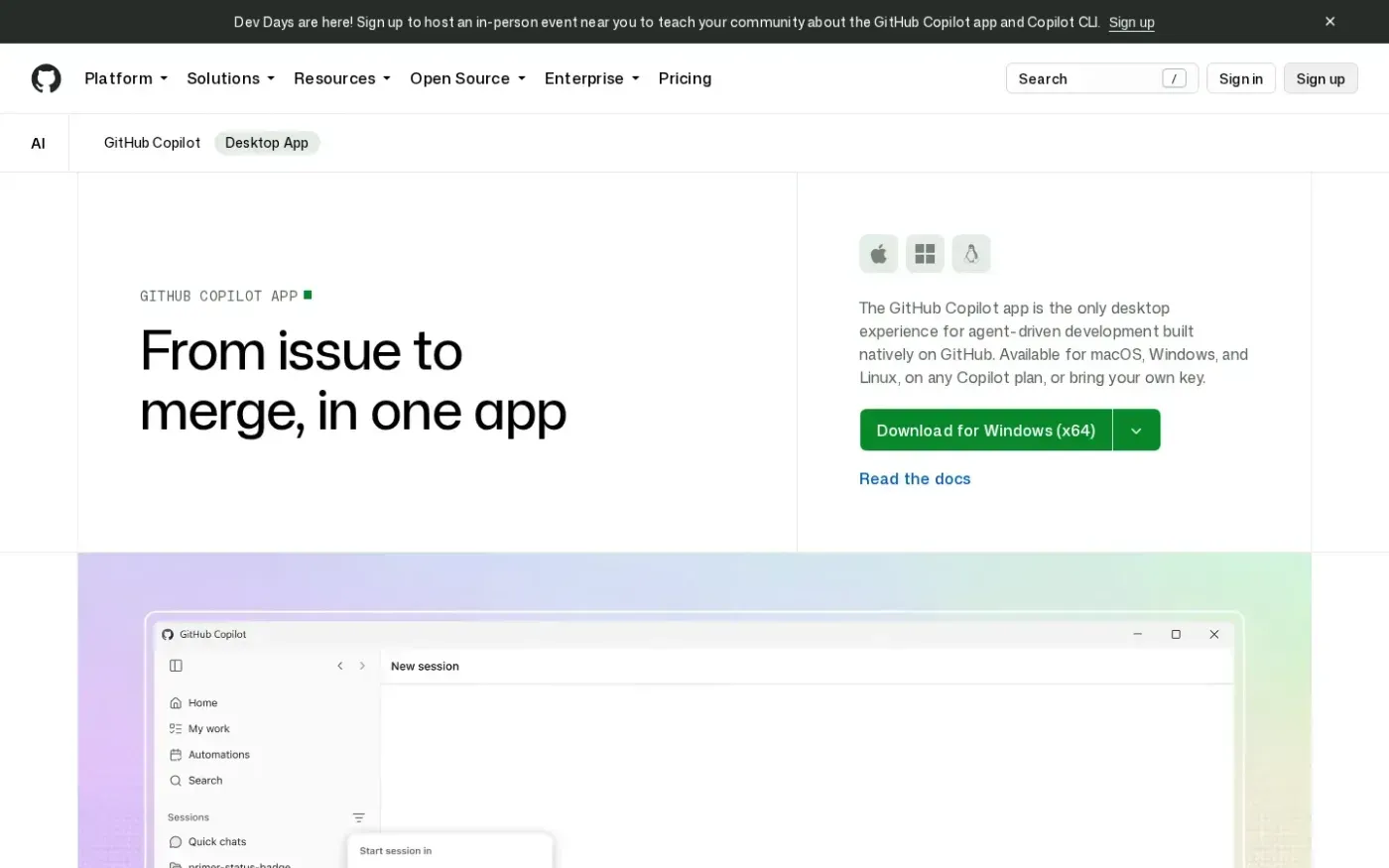
Task: Expand the Enterprise menu
Action: [592, 78]
